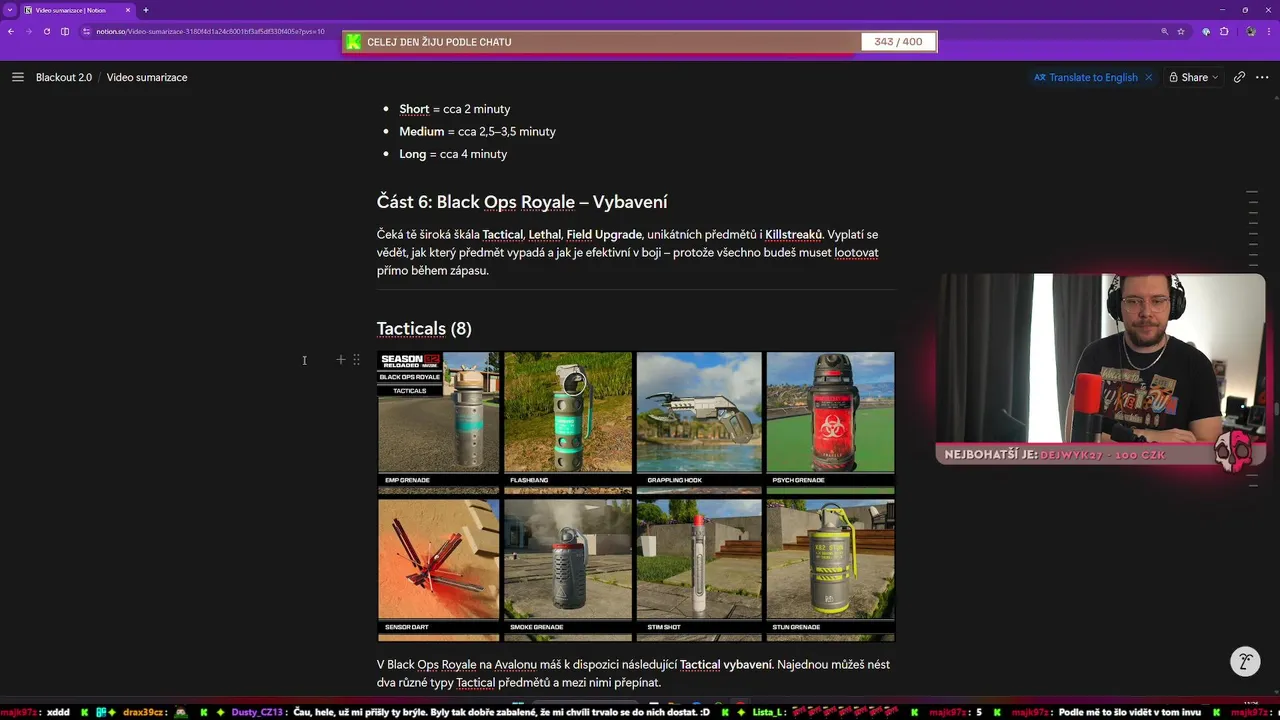The image size is (1280, 720).
Task: Click the Grappling Hook image
Action: coord(699,421)
